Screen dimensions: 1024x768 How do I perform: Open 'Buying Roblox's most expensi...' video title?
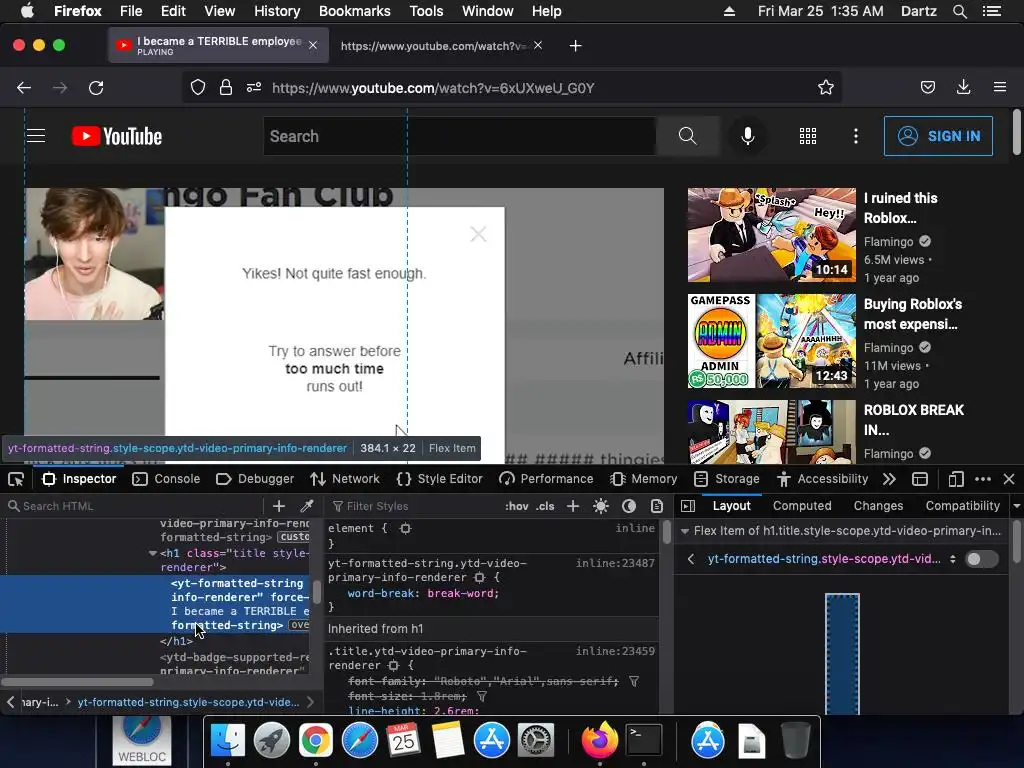(912, 314)
